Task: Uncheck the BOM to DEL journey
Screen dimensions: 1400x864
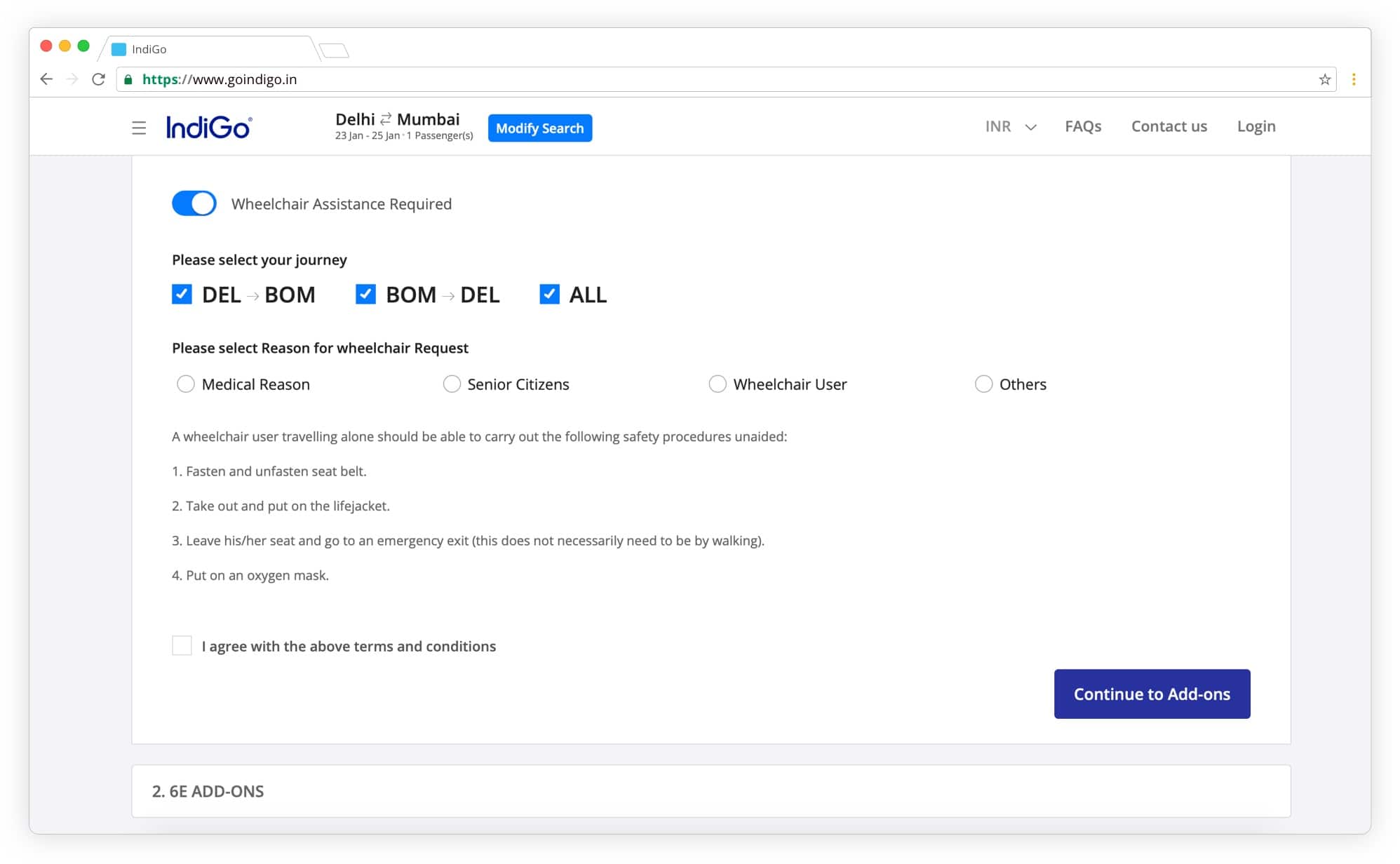Action: pos(365,294)
